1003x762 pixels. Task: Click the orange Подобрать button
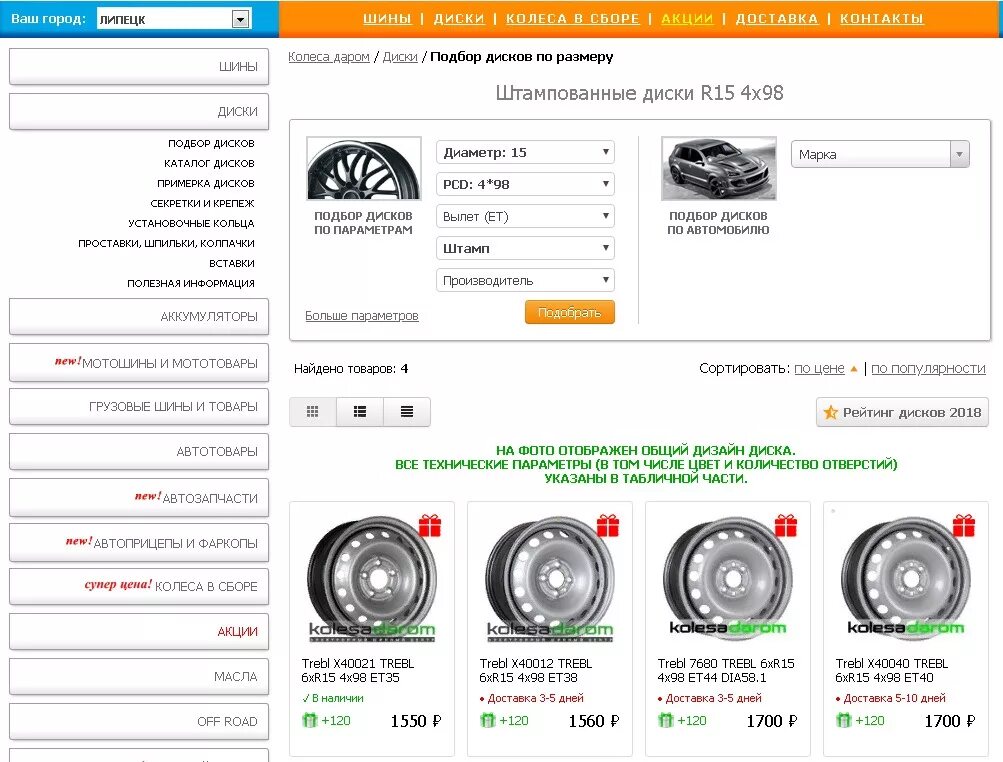[x=569, y=312]
